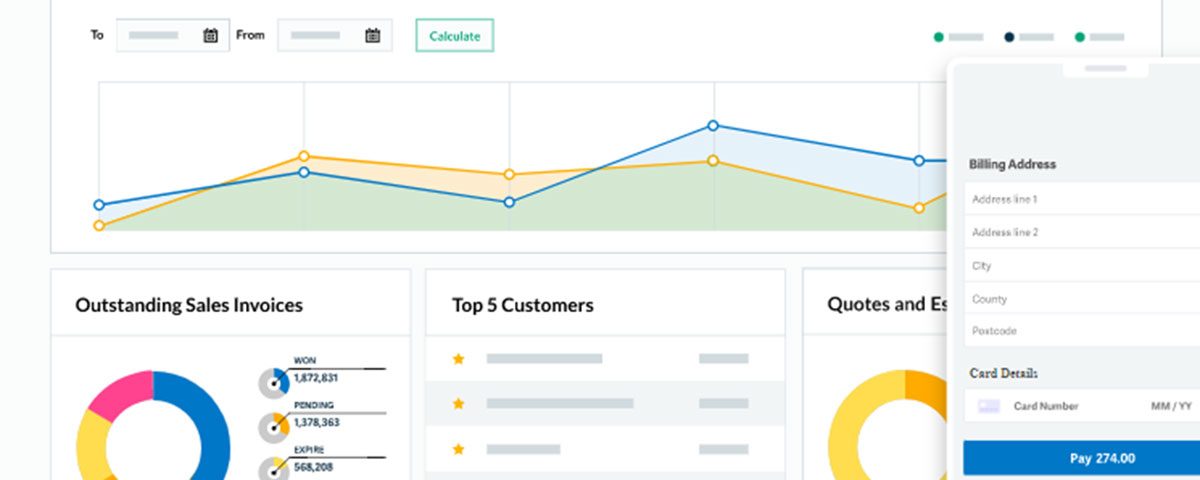Click the WON gauge icon

pos(274,382)
